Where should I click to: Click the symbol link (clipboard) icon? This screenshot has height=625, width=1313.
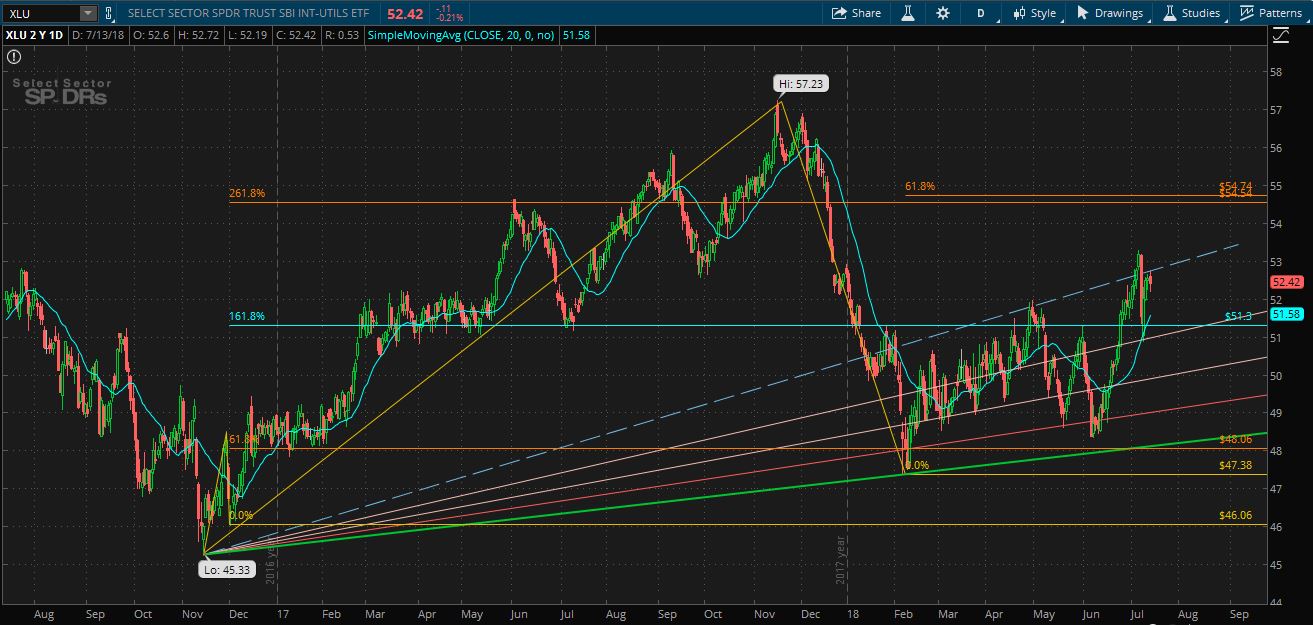108,13
